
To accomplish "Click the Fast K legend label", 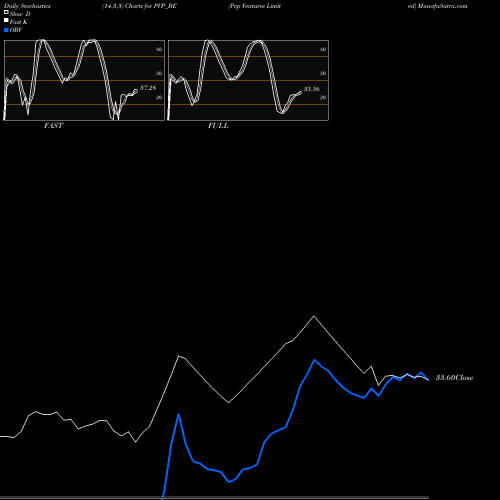I will coord(19,22).
